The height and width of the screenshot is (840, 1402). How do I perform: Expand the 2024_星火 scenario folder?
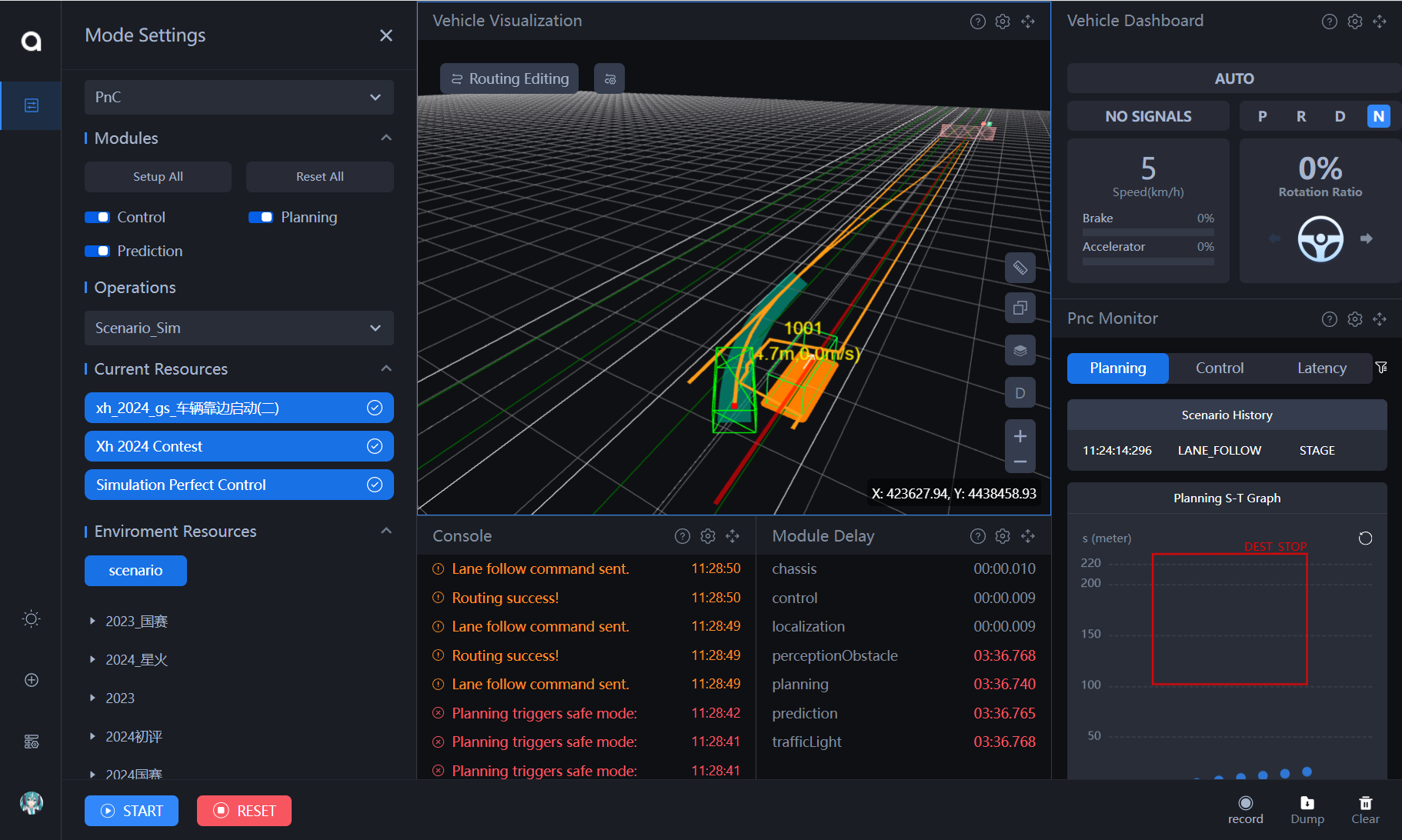[x=93, y=659]
